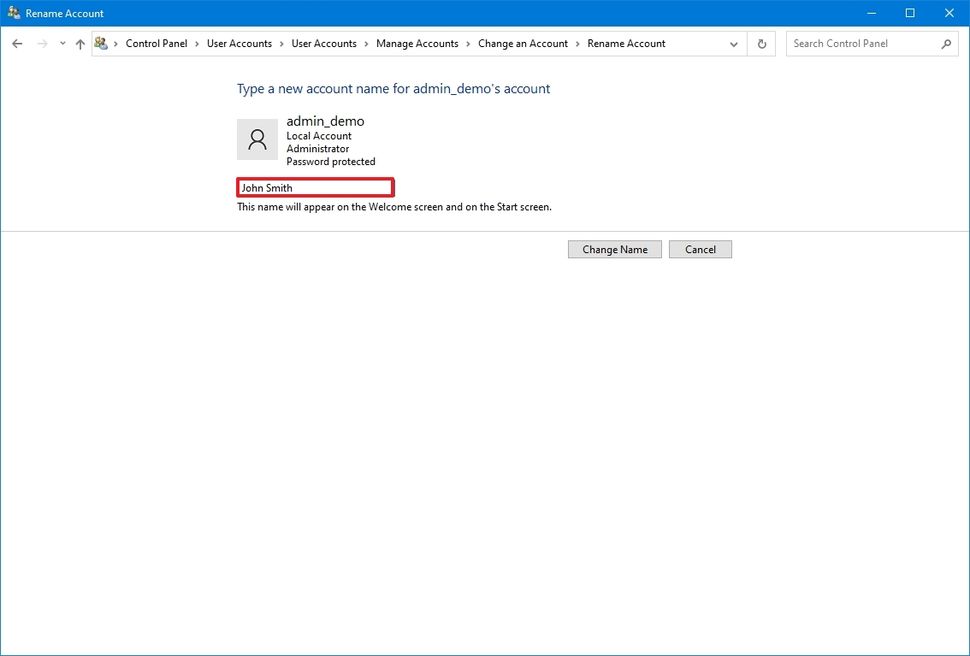Click the Rename Account title bar icon
The image size is (970, 656).
[14, 13]
